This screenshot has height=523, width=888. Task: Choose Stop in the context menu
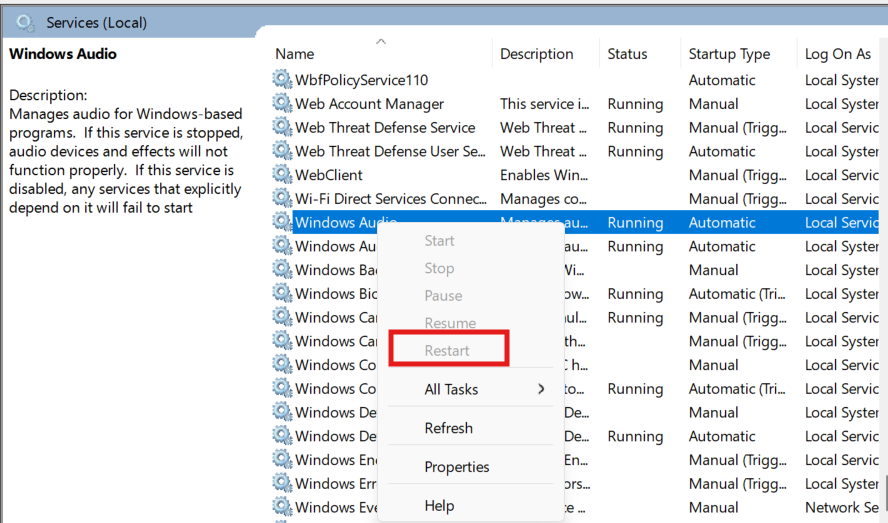pos(439,268)
